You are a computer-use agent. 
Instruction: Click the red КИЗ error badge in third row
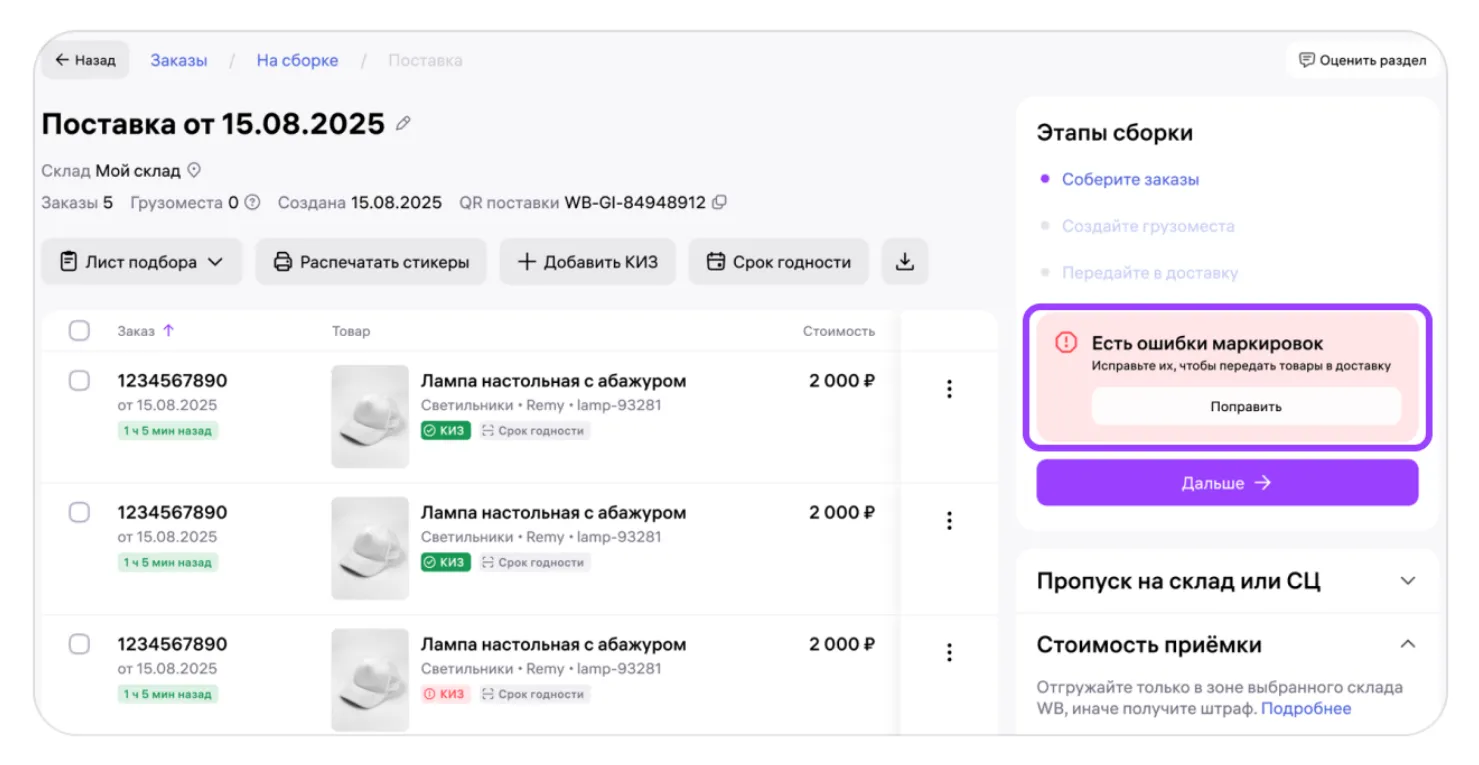(x=445, y=694)
